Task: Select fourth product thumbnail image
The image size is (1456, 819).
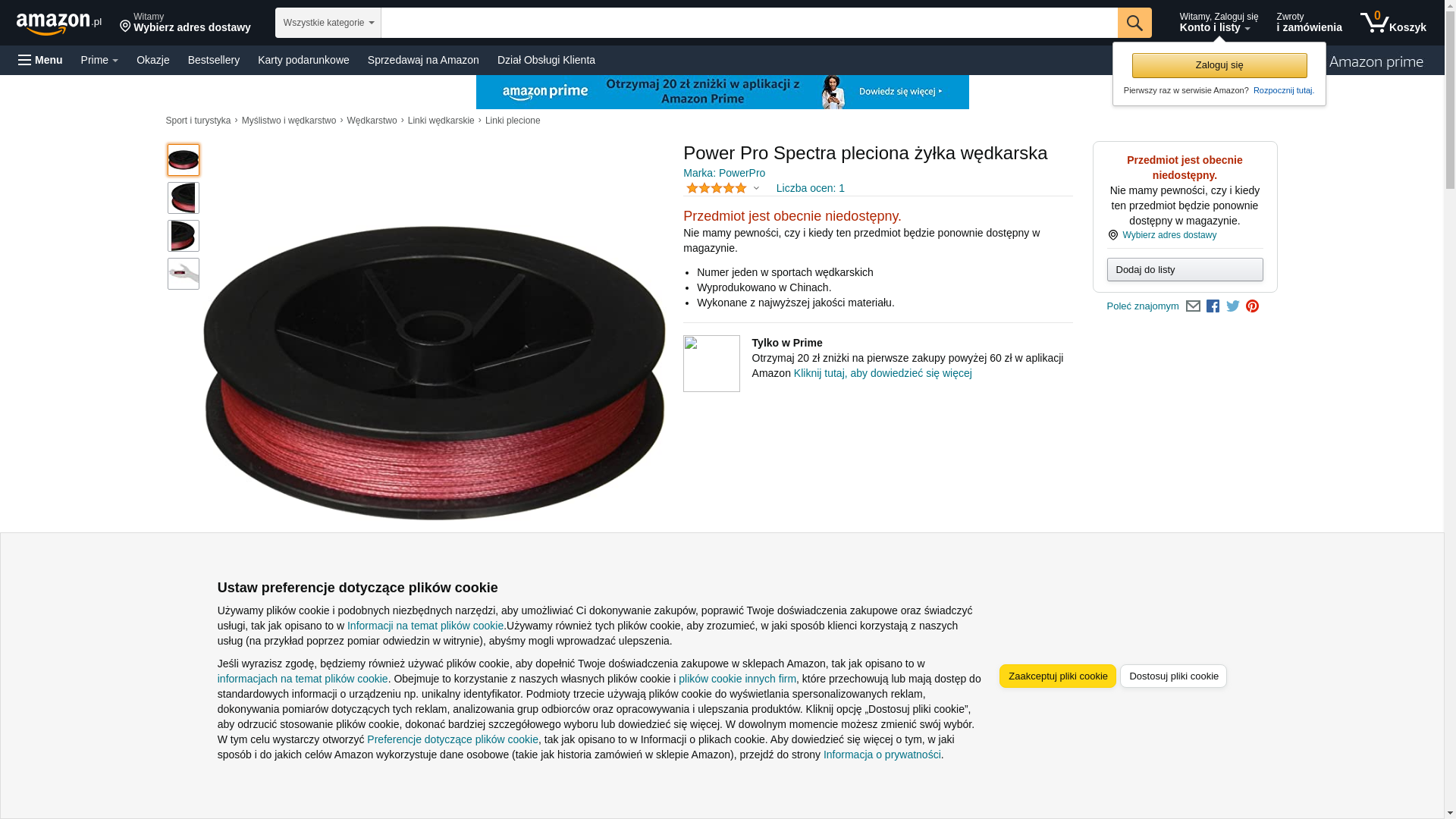Action: coord(184,274)
